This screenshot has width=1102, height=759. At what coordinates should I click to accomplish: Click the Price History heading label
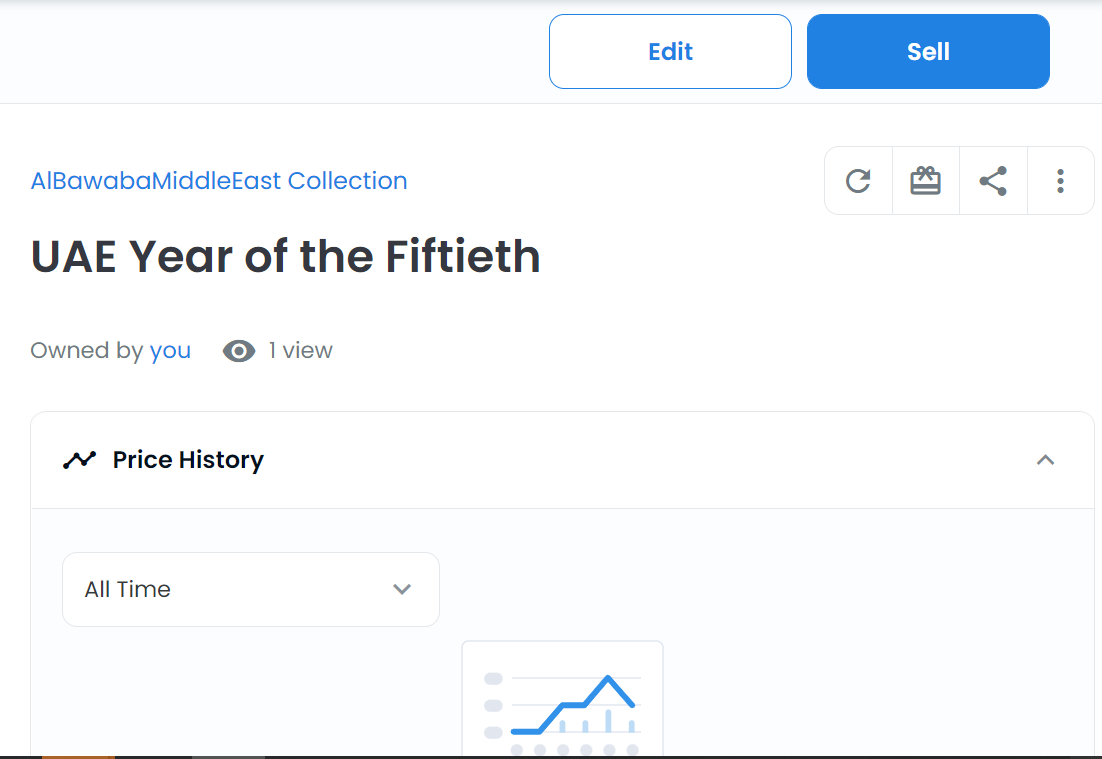(x=188, y=460)
